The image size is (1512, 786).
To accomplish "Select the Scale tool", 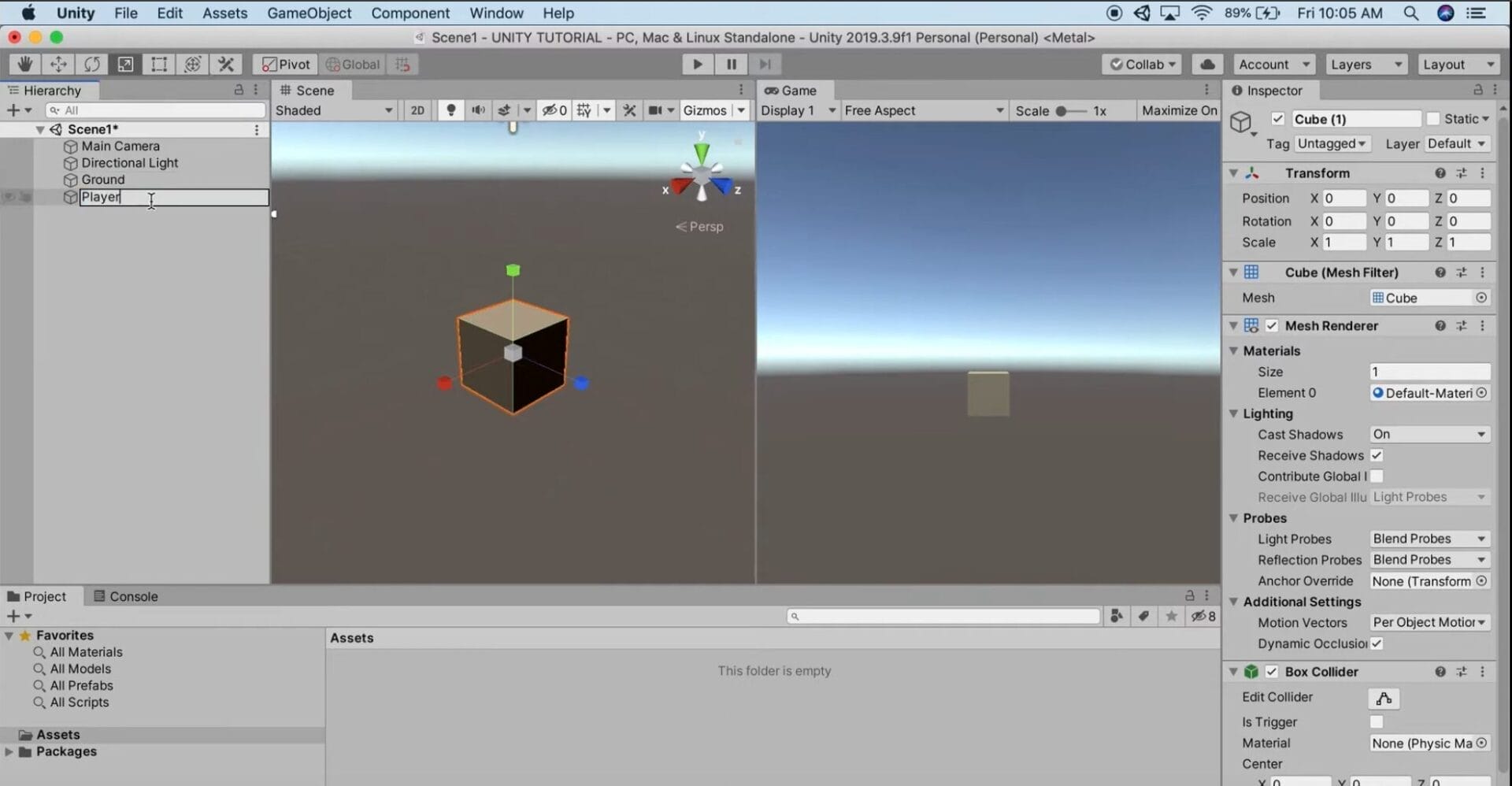I will [125, 65].
